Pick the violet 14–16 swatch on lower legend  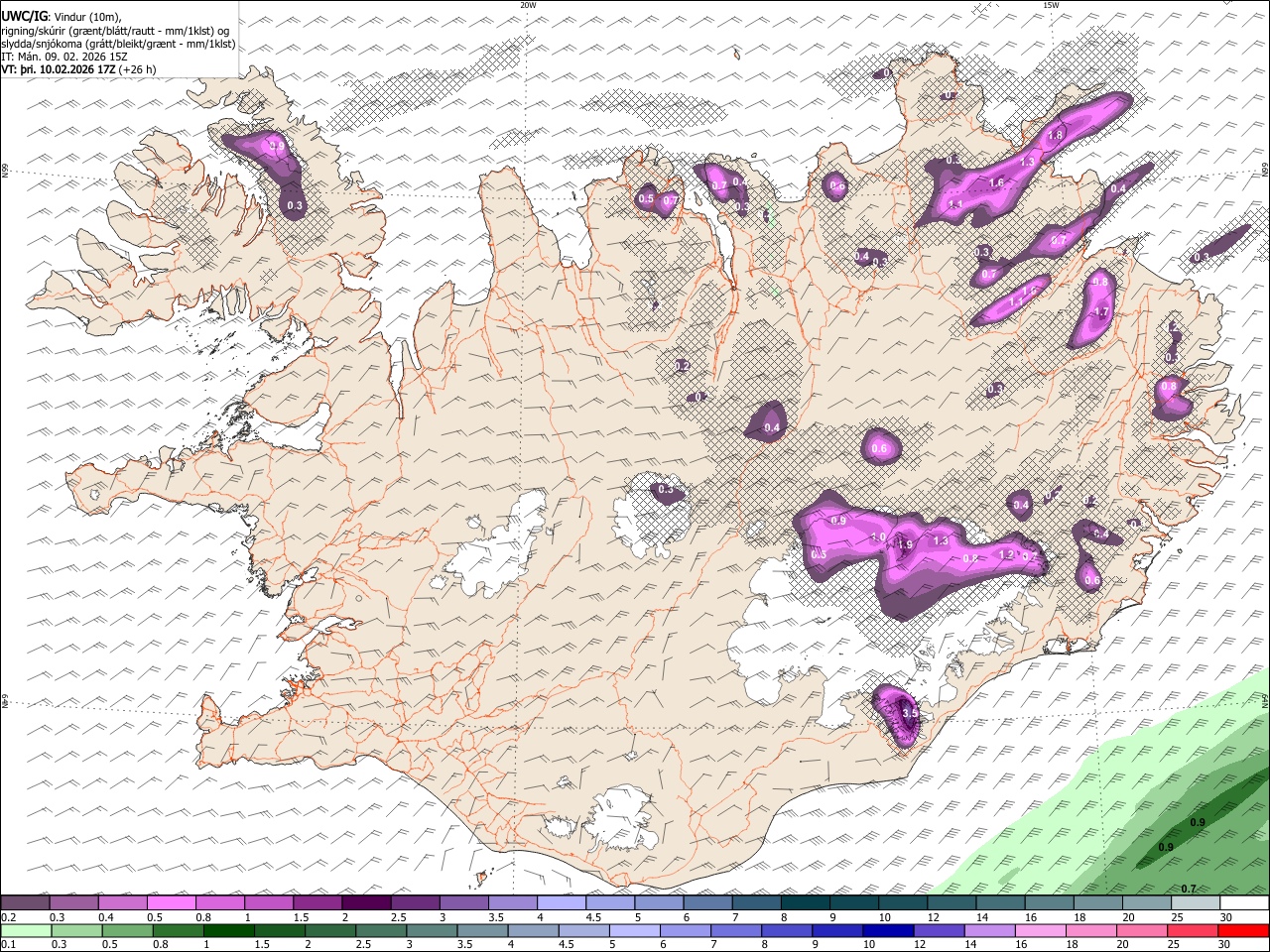tap(988, 931)
